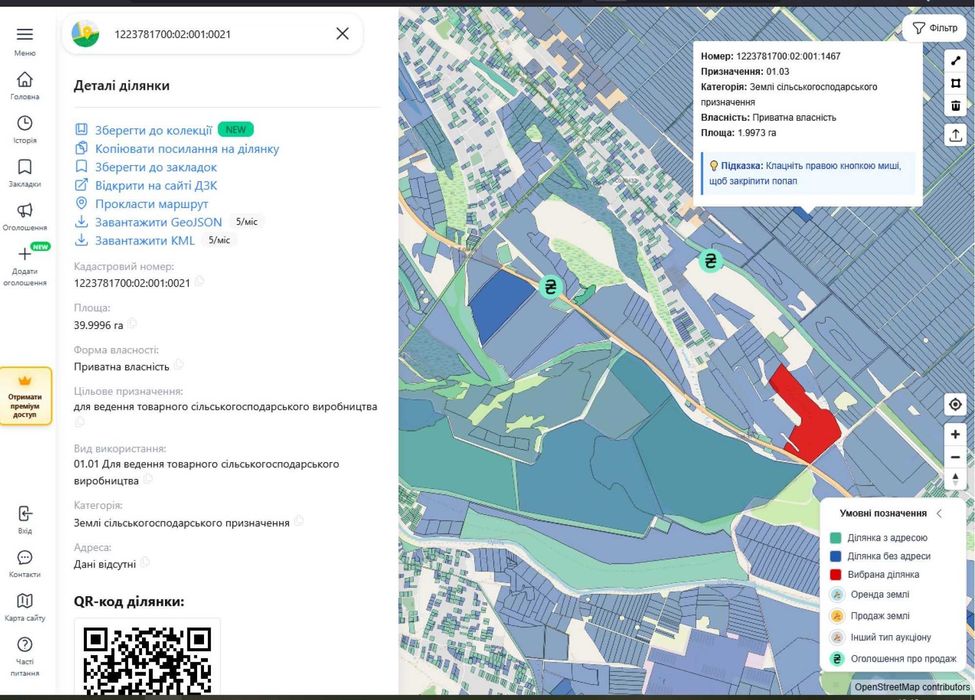This screenshot has width=975, height=700.
Task: Click Додати оголошення plus icon
Action: tap(25, 254)
